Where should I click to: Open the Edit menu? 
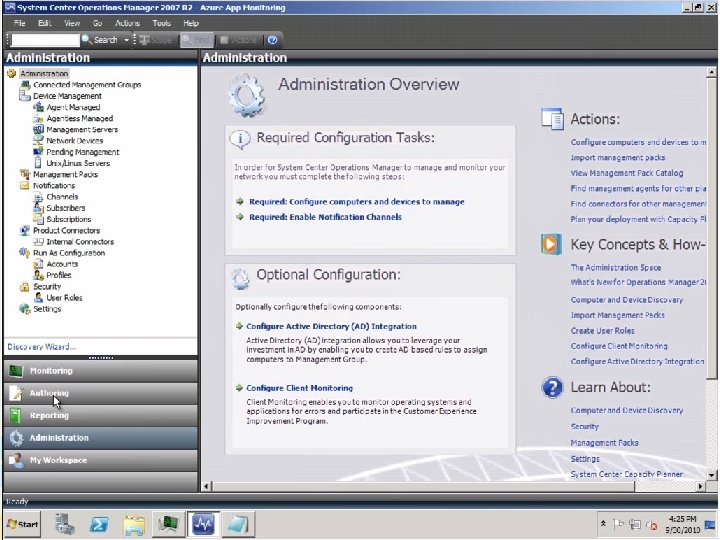click(45, 23)
